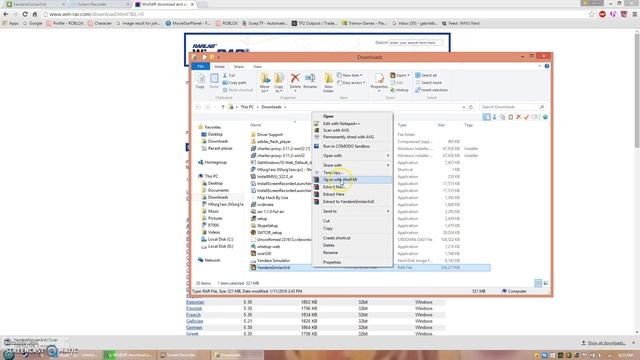Sort by the Name column header
The image size is (640, 360).
point(256,125)
